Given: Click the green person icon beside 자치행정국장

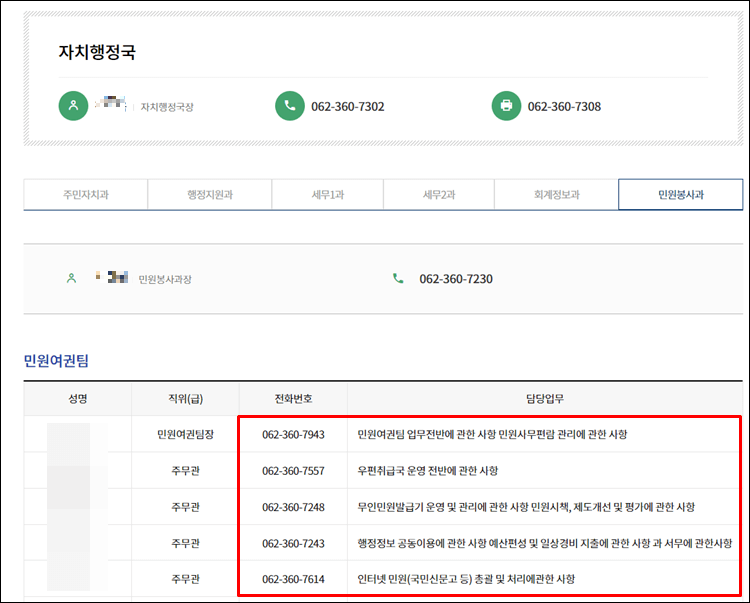Looking at the screenshot, I should (73, 106).
